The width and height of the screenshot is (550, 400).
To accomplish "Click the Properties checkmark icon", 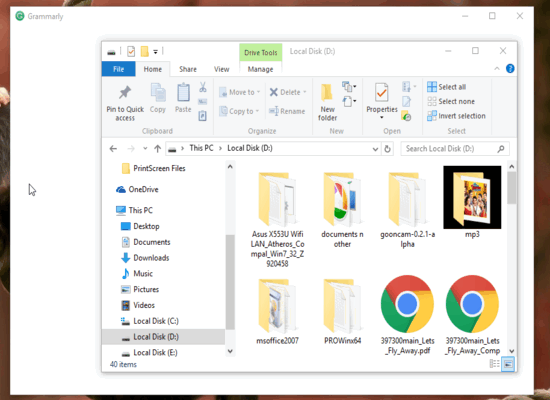I will 381,93.
